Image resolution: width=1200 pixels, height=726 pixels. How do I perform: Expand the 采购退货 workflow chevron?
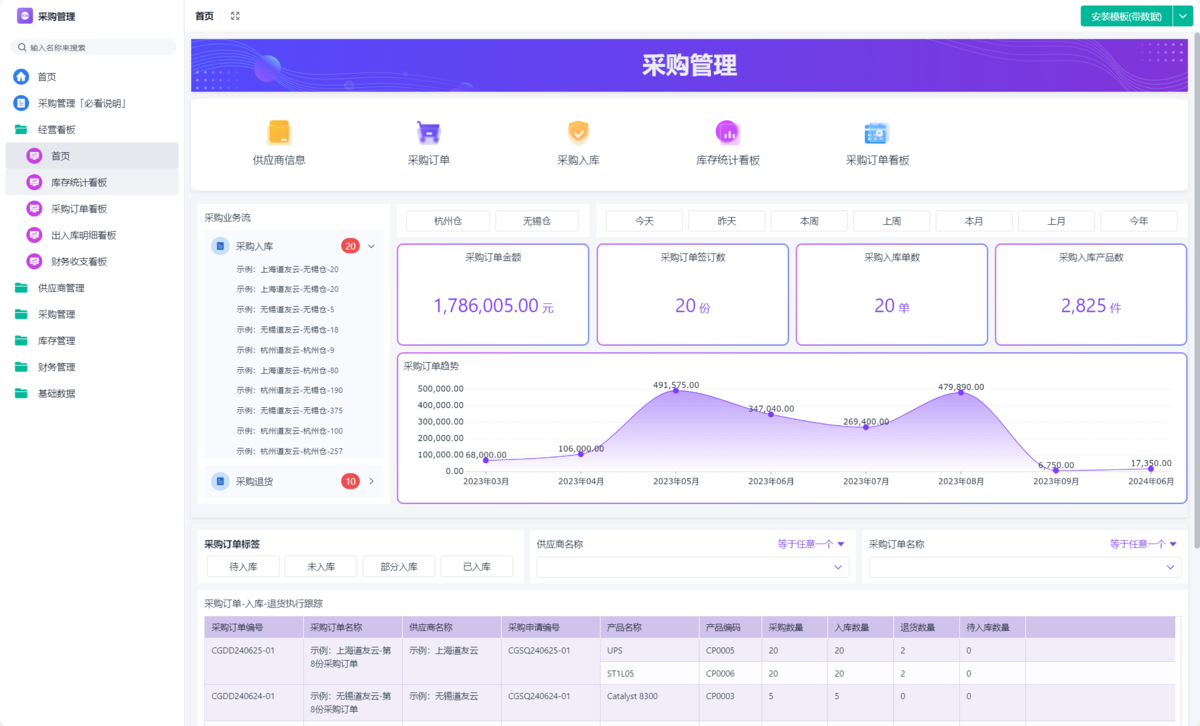tap(371, 481)
